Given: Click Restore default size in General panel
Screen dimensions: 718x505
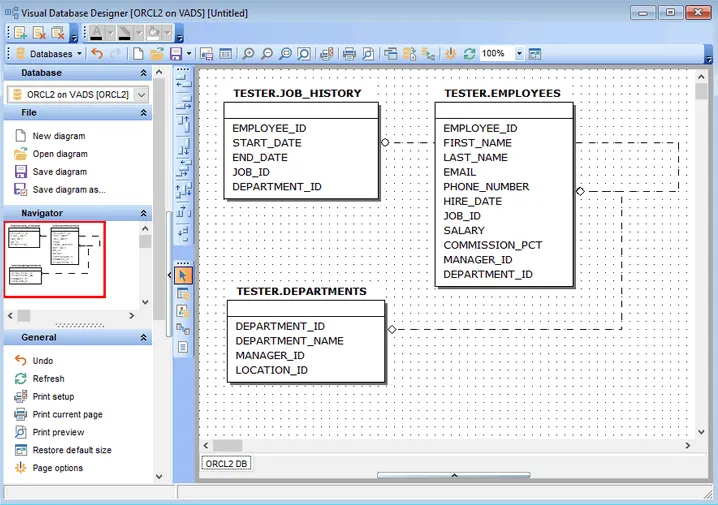Looking at the screenshot, I should tap(72, 450).
